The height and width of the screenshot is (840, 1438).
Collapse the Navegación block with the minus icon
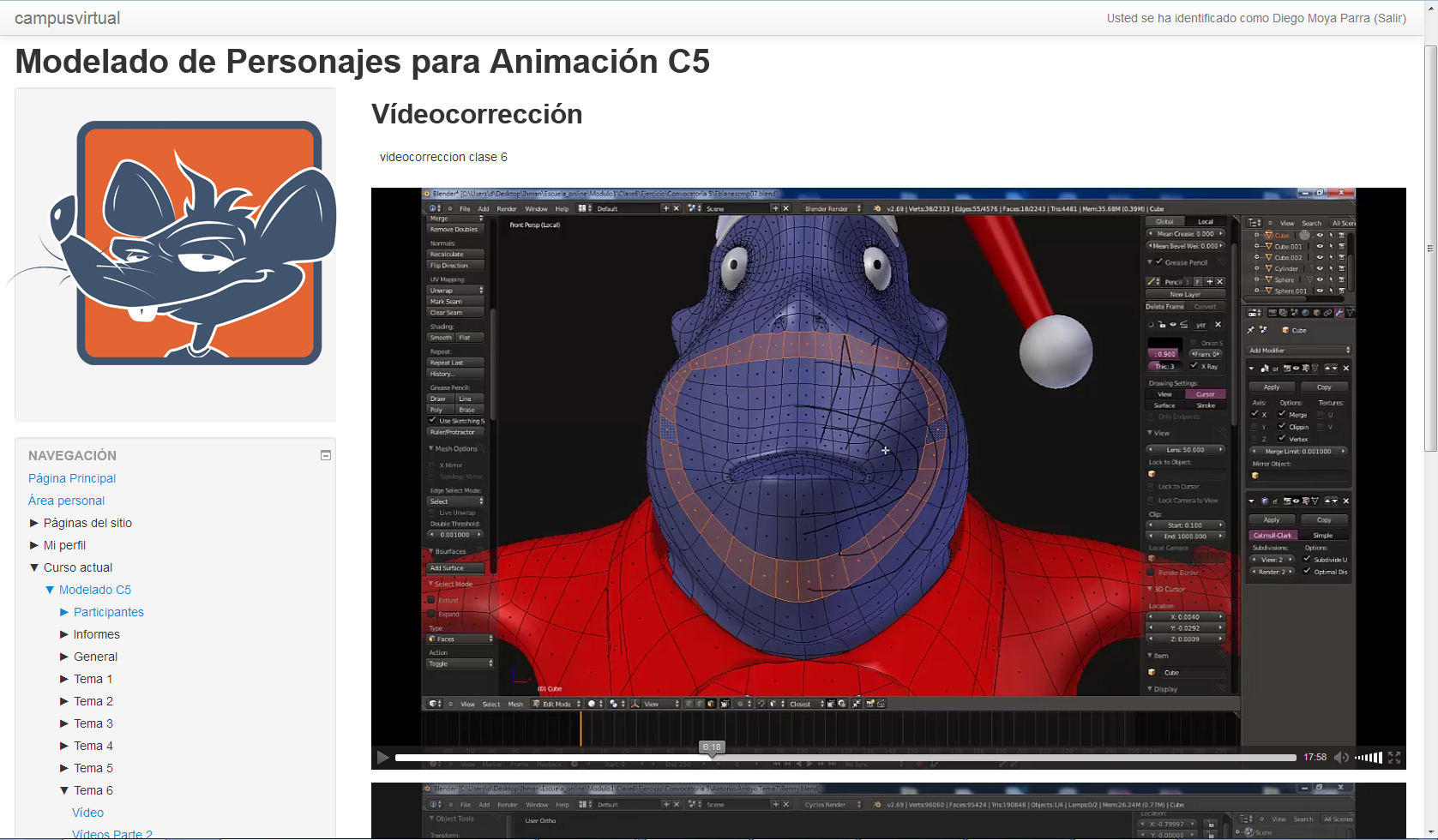[x=326, y=455]
